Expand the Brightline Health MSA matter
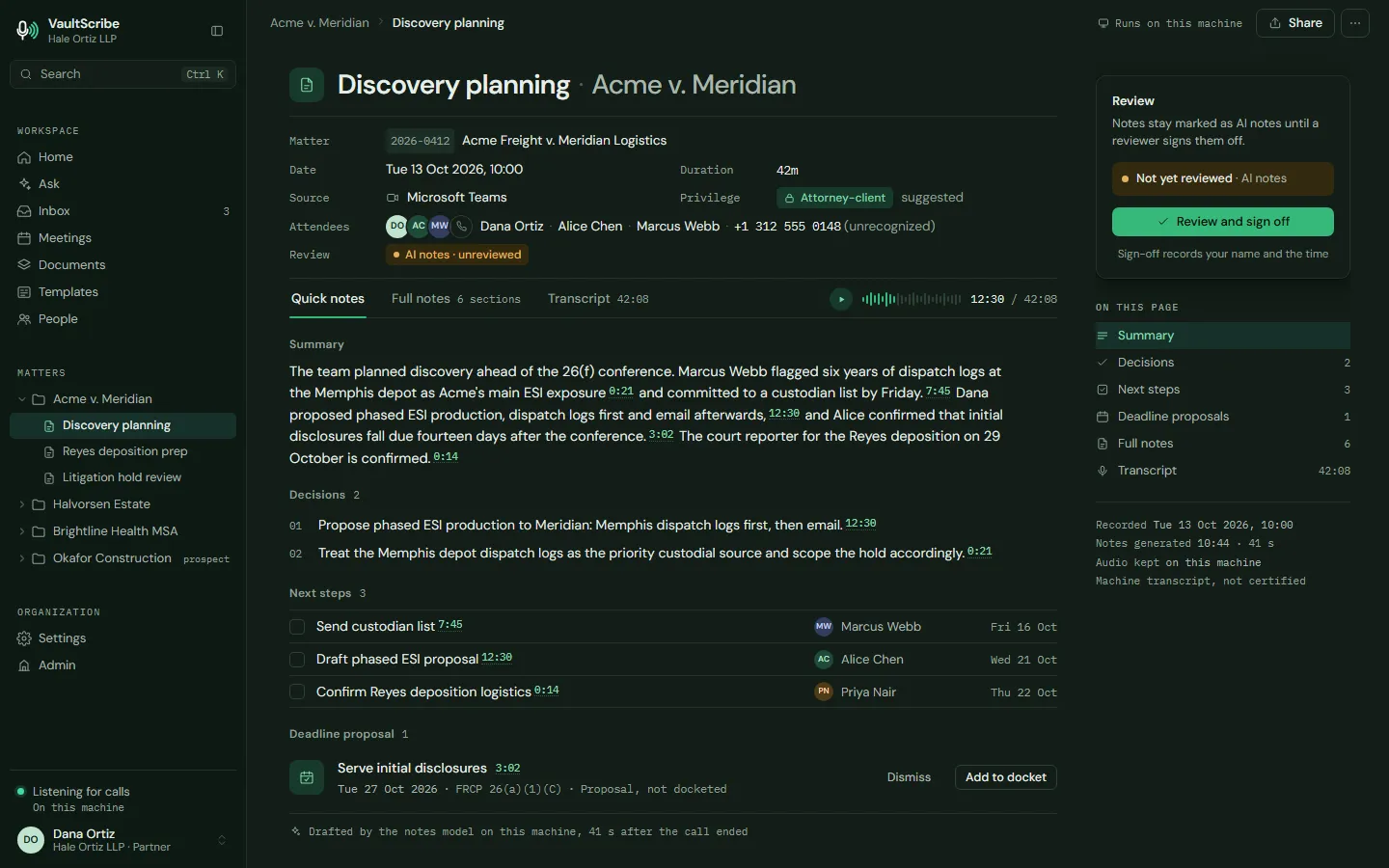This screenshot has height=868, width=1389. pyautogui.click(x=22, y=531)
